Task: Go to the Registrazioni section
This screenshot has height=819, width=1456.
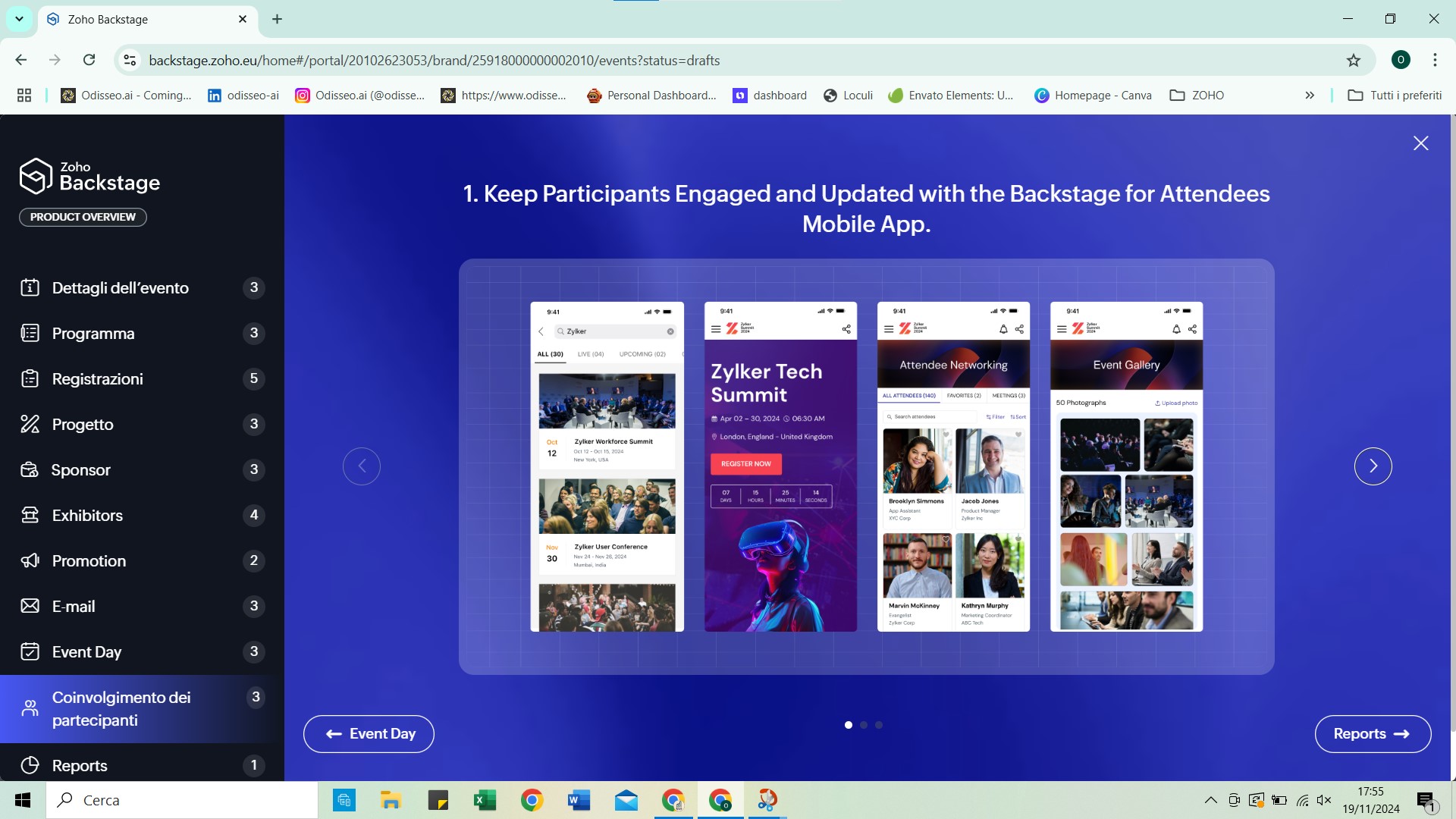Action: pyautogui.click(x=142, y=378)
